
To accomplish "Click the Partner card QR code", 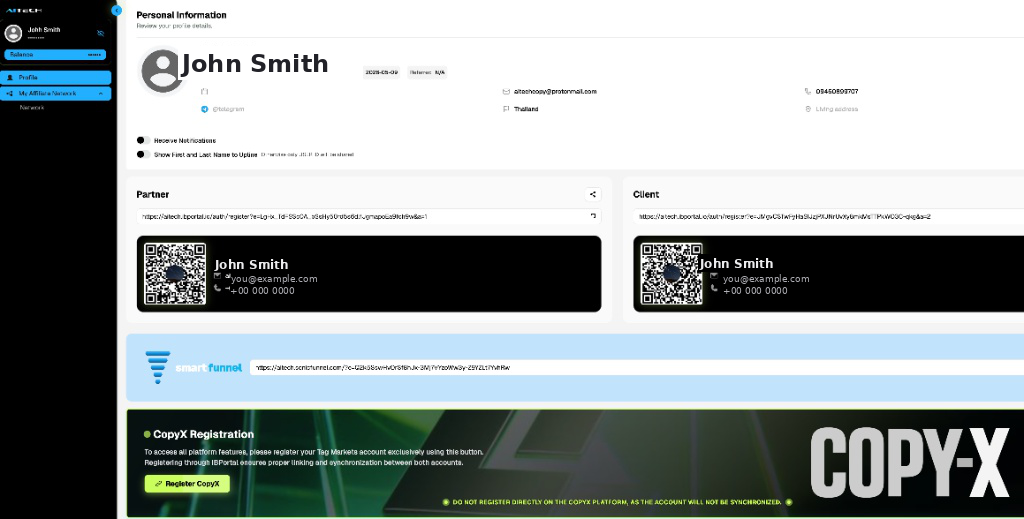I will (175, 274).
